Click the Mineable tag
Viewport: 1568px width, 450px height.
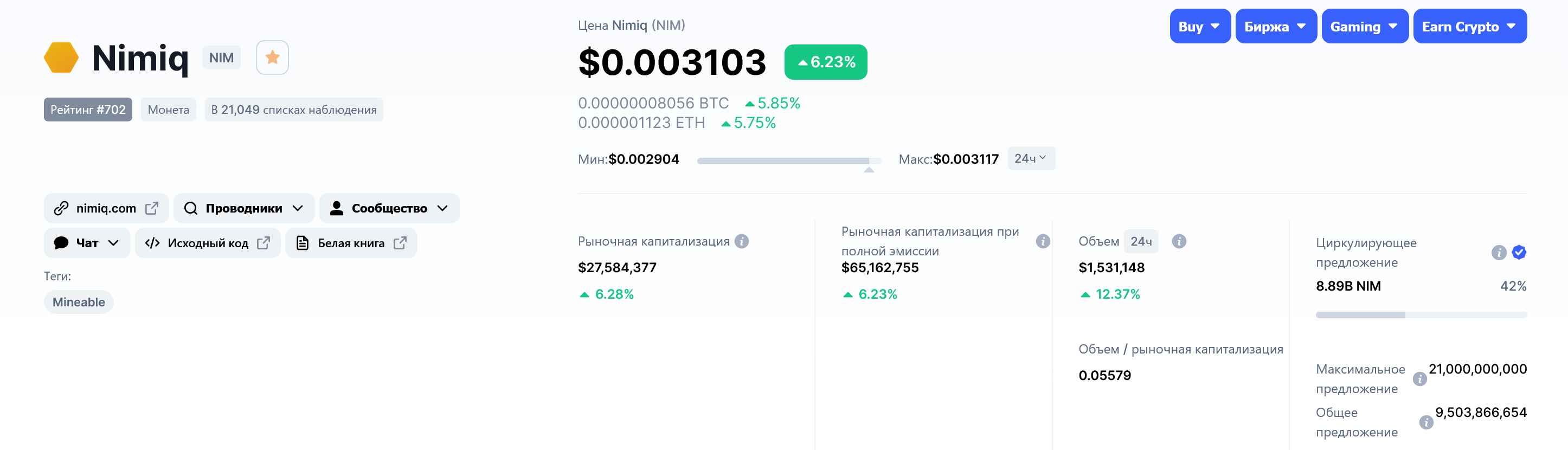tap(79, 302)
